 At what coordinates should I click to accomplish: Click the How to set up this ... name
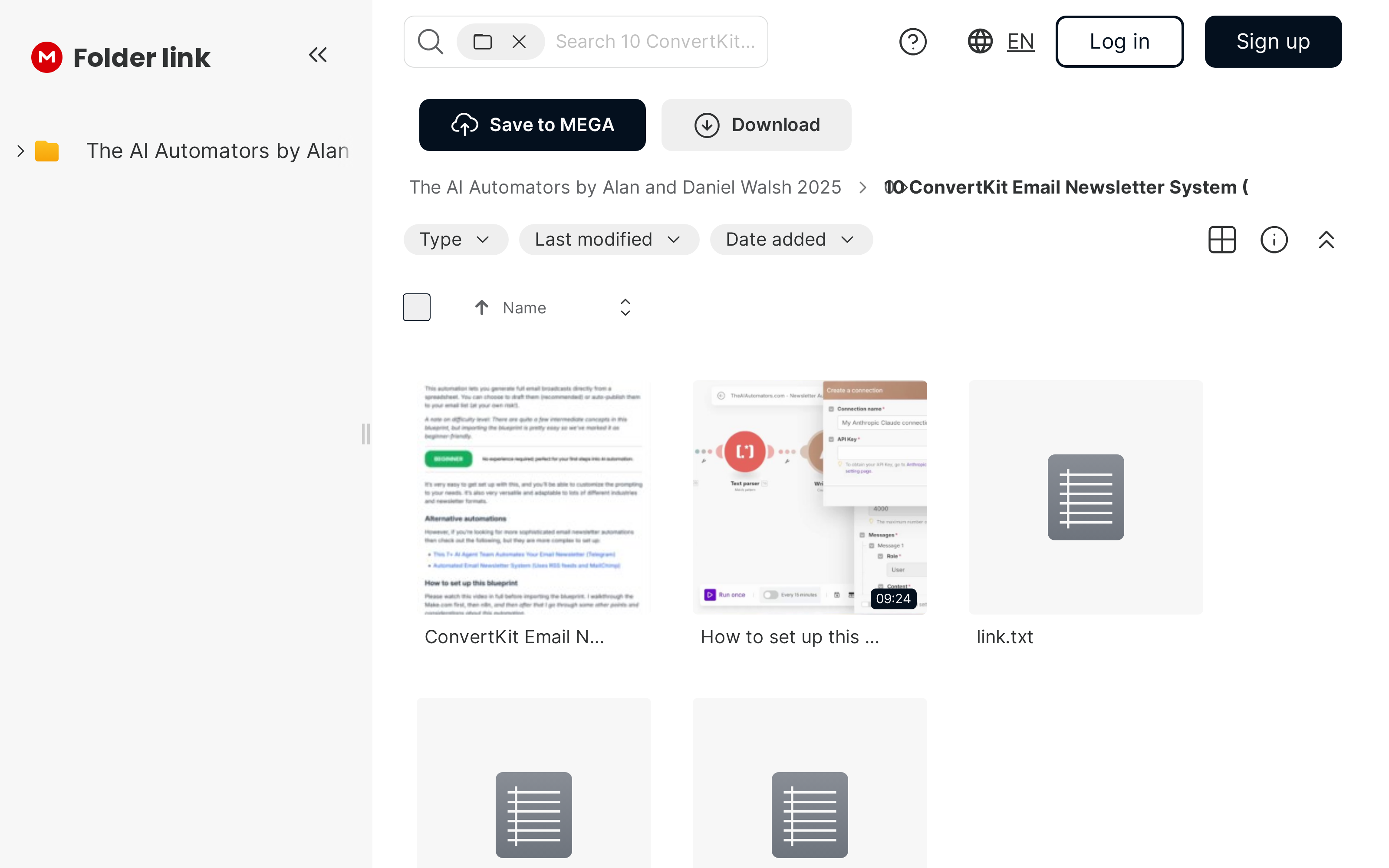click(x=790, y=637)
